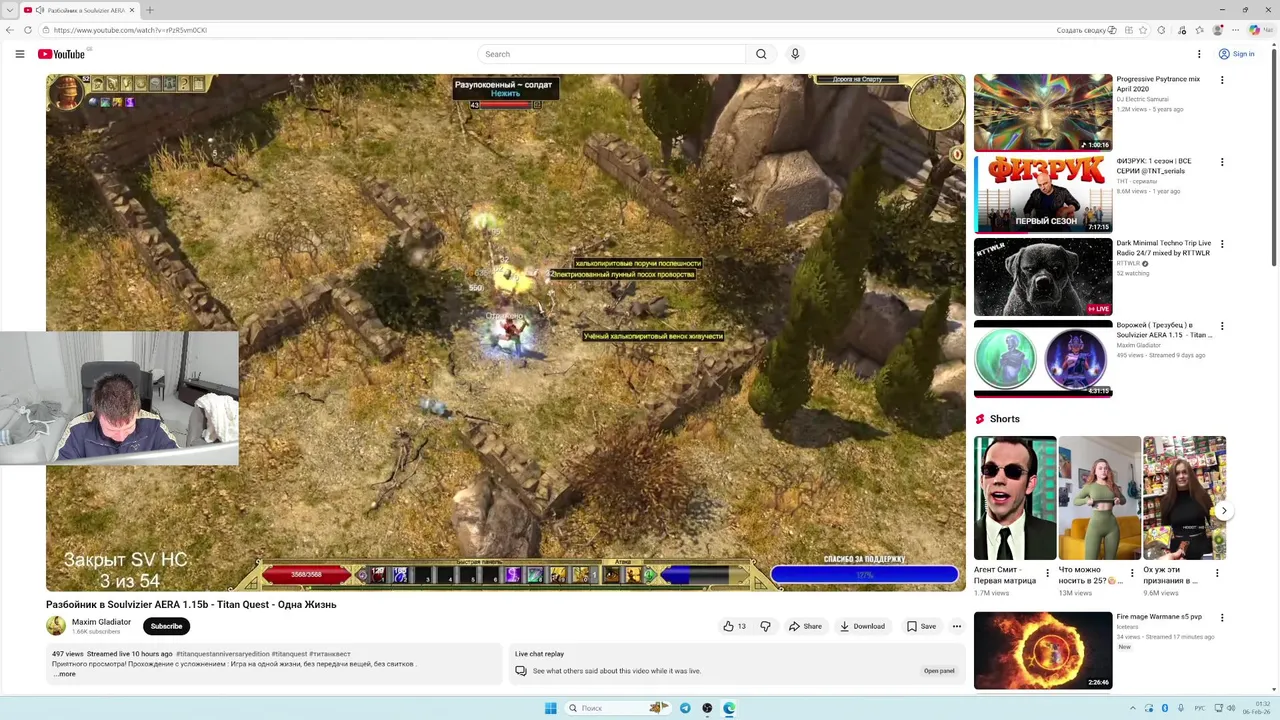
Task: Click Sign in button
Action: [x=1237, y=54]
